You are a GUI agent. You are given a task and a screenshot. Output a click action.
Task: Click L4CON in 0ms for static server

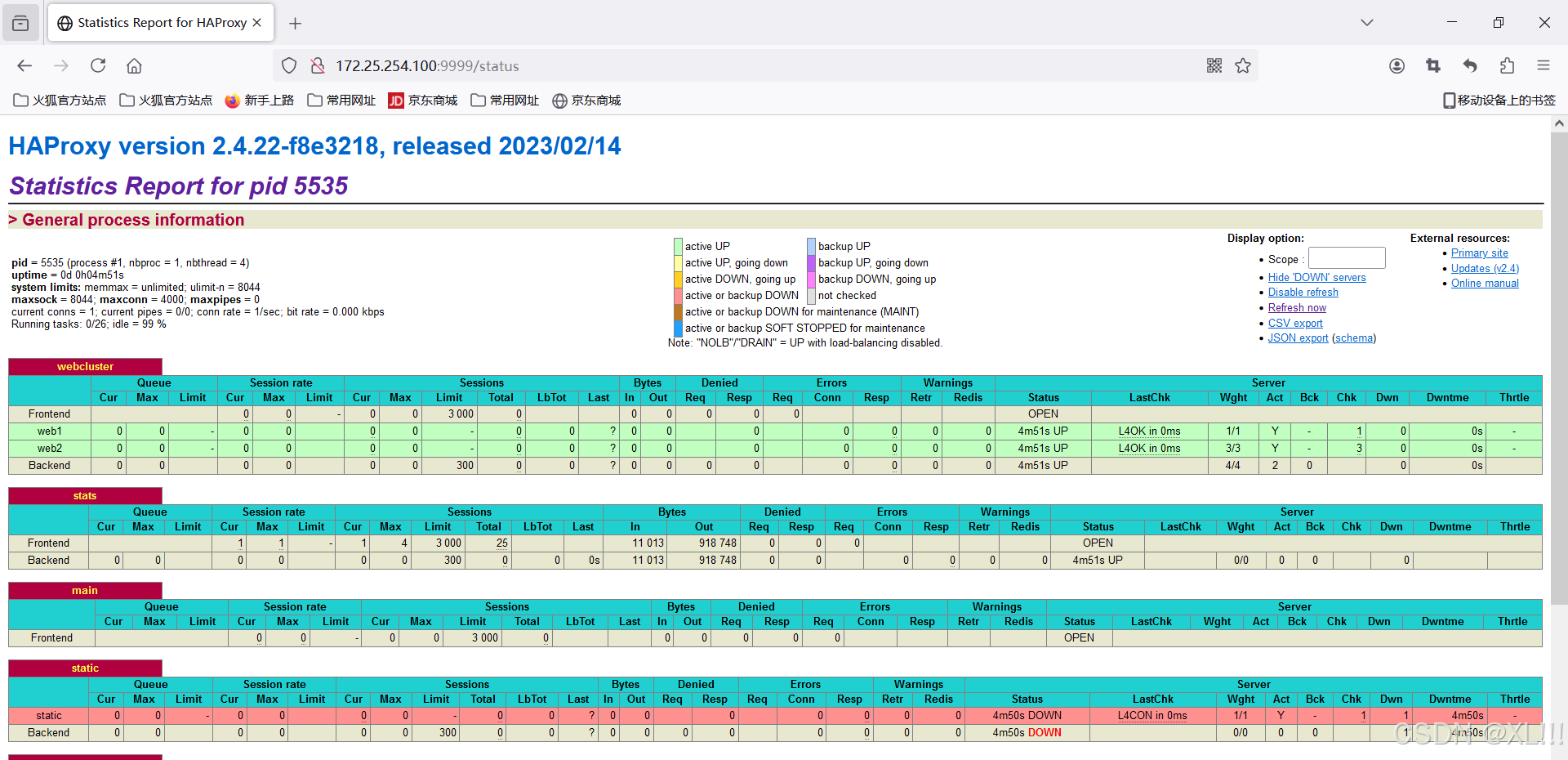pos(1152,716)
